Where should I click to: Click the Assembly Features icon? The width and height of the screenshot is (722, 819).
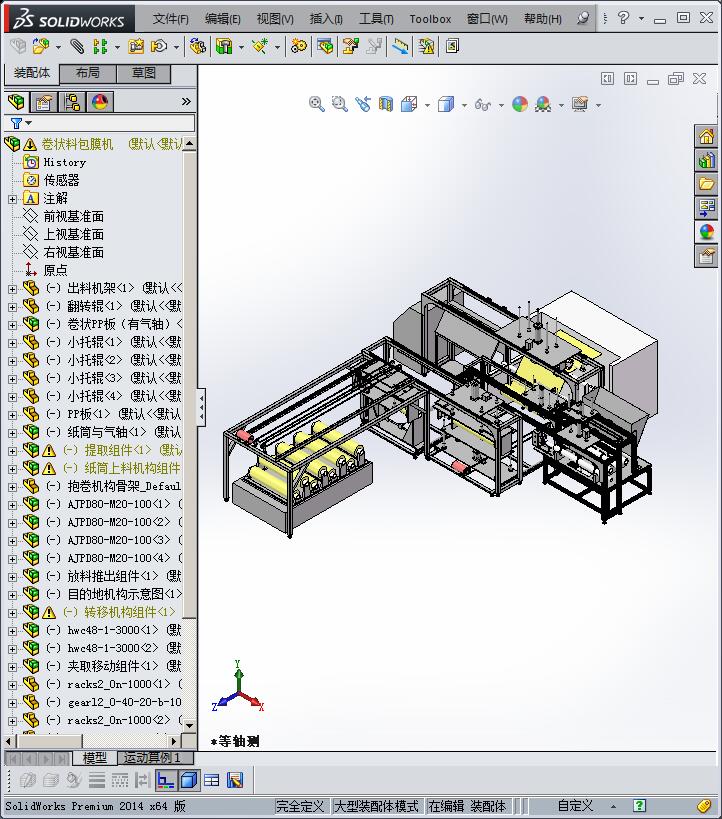coord(224,46)
